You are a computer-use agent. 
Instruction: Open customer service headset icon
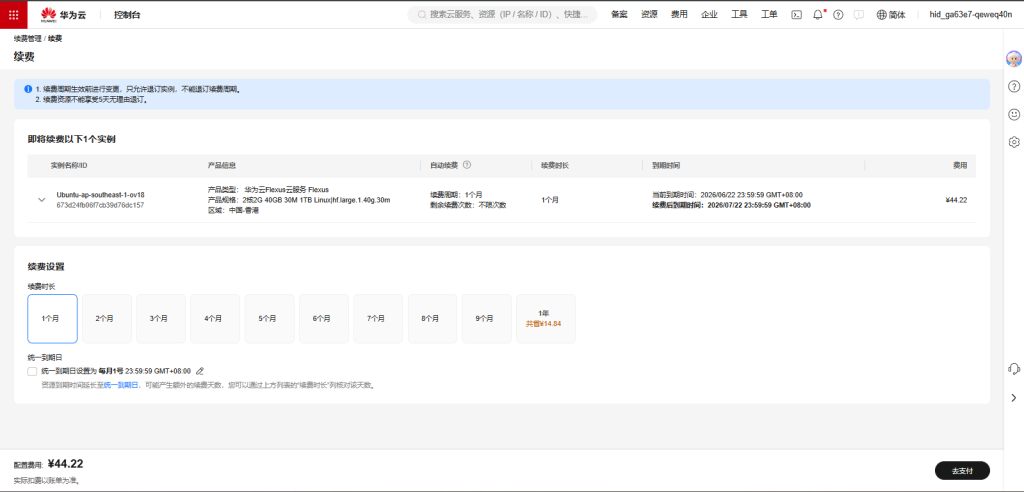(1014, 369)
